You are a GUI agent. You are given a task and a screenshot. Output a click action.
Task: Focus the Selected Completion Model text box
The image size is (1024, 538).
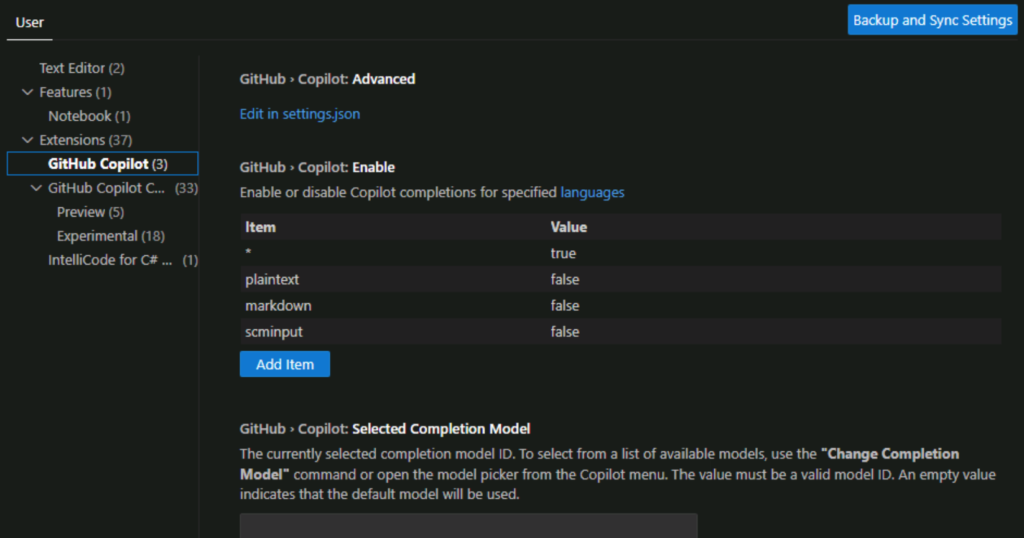[468, 526]
